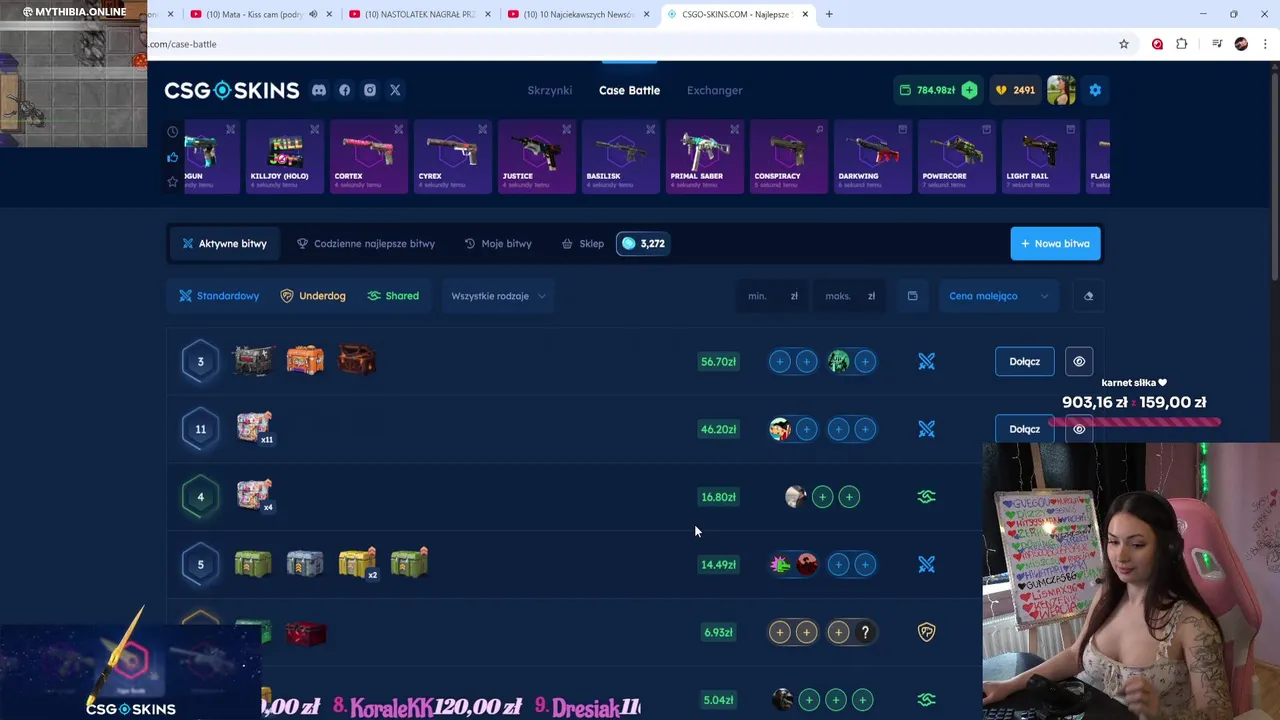Watch the 56.70zł battle via eye icon
The width and height of the screenshot is (1280, 720).
[1079, 362]
